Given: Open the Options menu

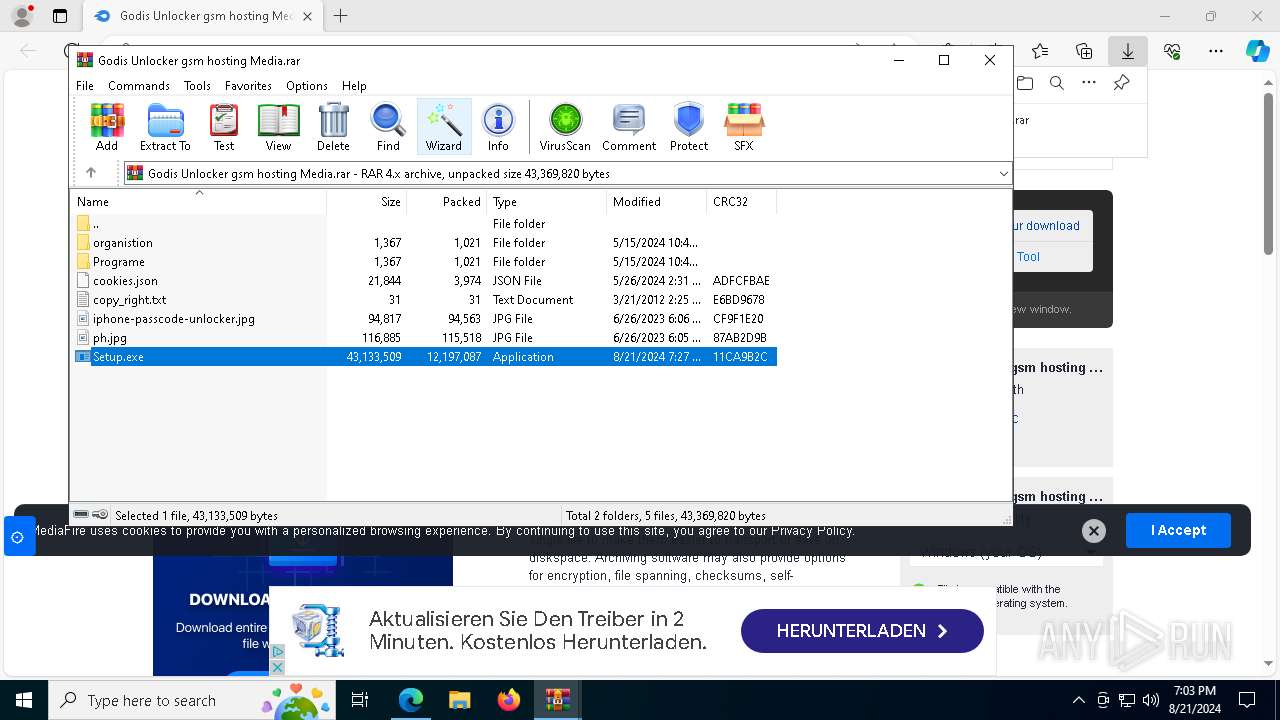Looking at the screenshot, I should 306,86.
